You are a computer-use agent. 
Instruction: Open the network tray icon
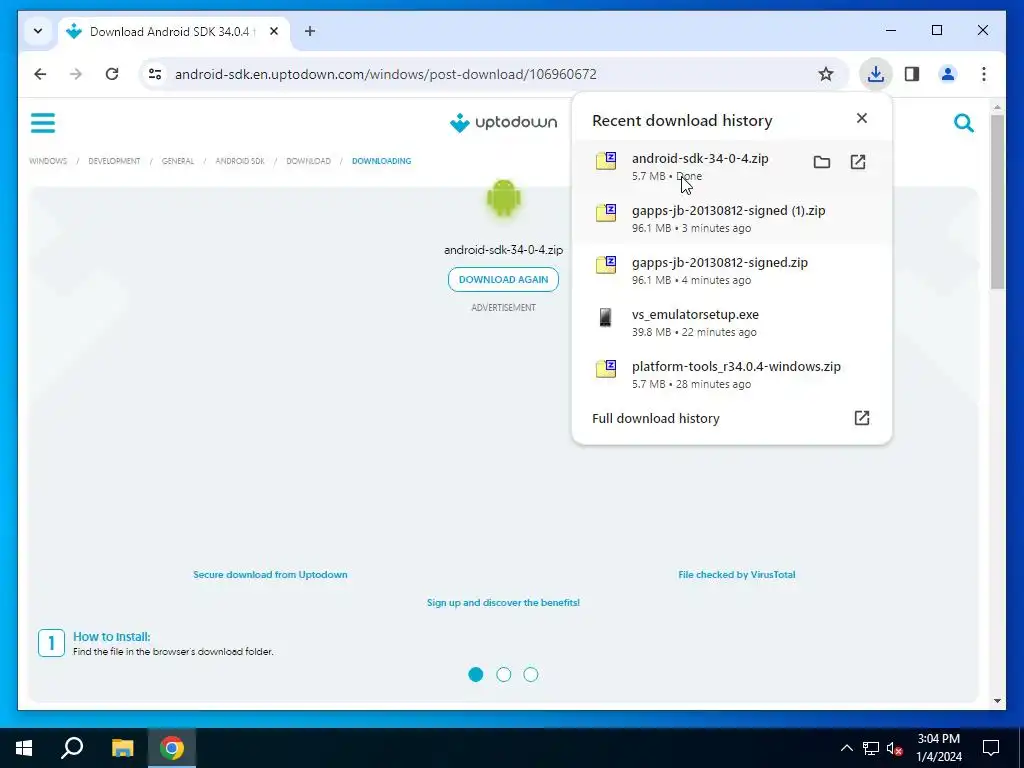[x=871, y=748]
